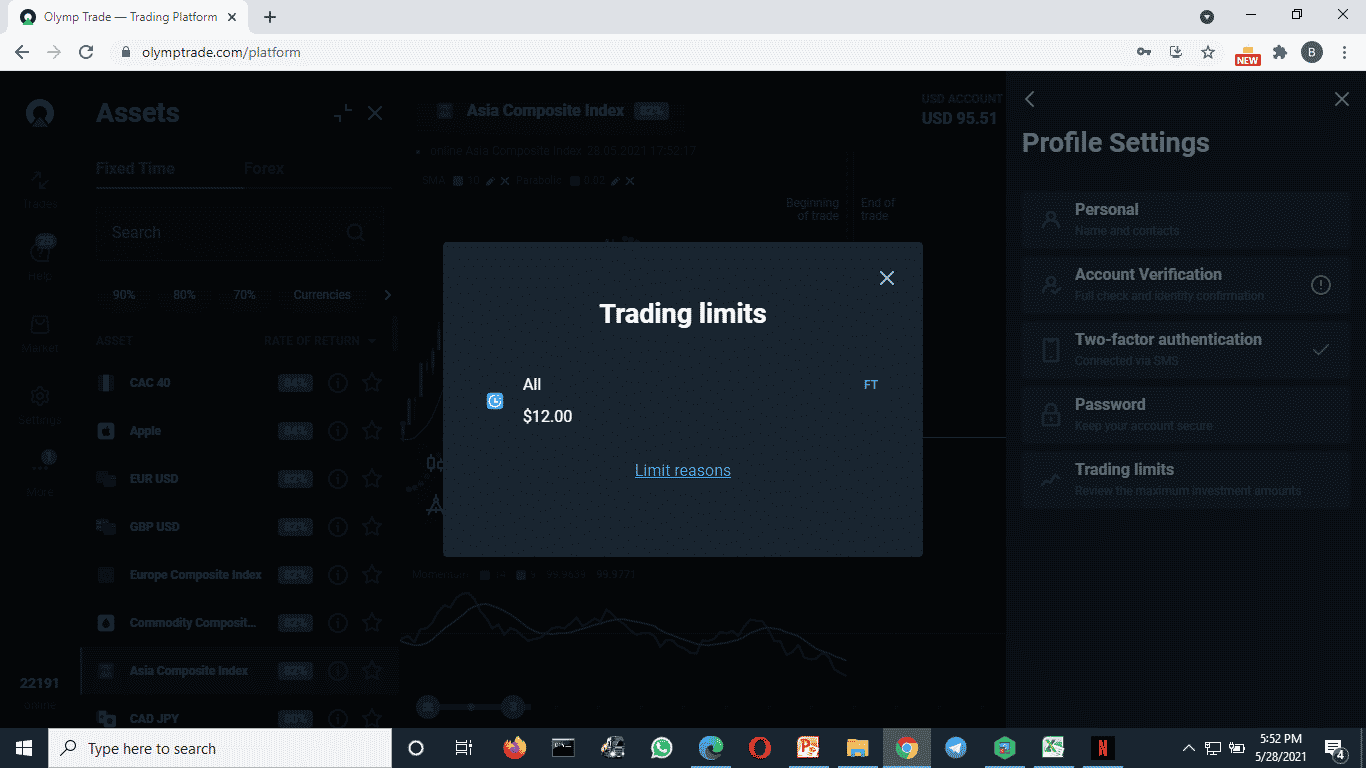Screen dimensions: 1366x768
Task: Open Market in the left sidebar
Action: point(40,334)
